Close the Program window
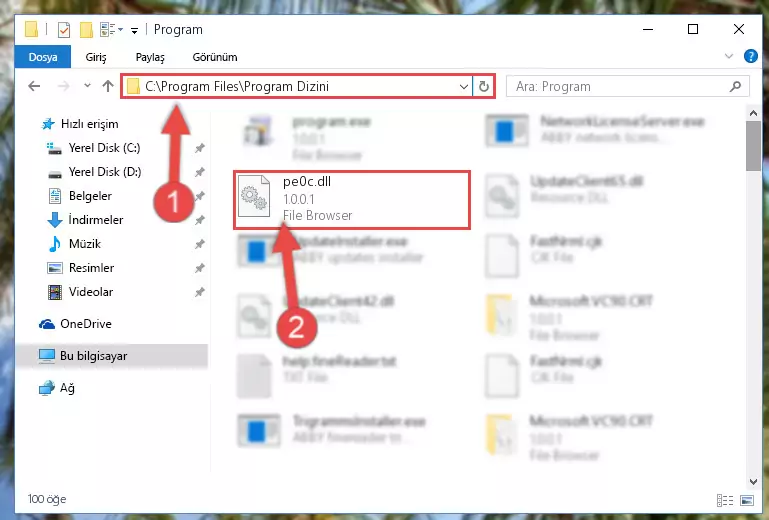The image size is (769, 520). (x=739, y=29)
